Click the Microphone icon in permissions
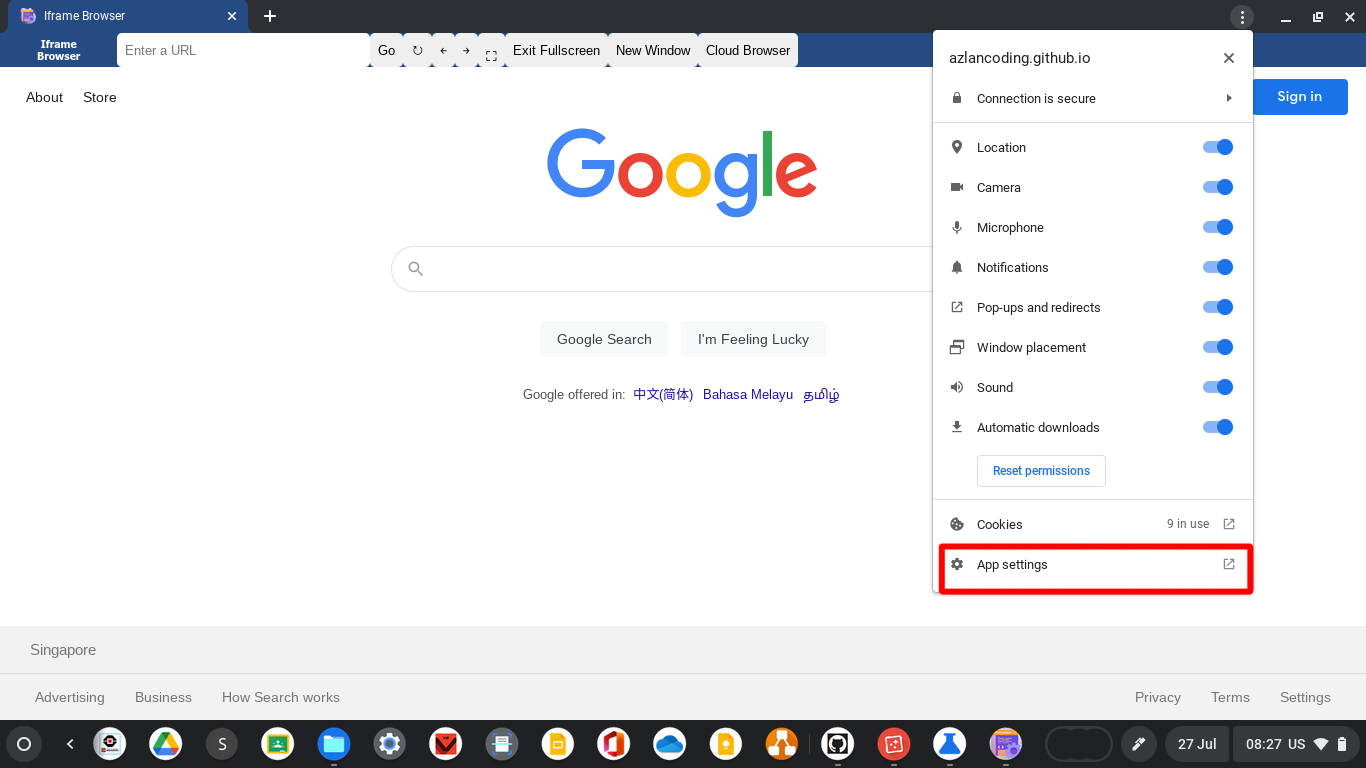The height and width of the screenshot is (768, 1366). (x=957, y=227)
